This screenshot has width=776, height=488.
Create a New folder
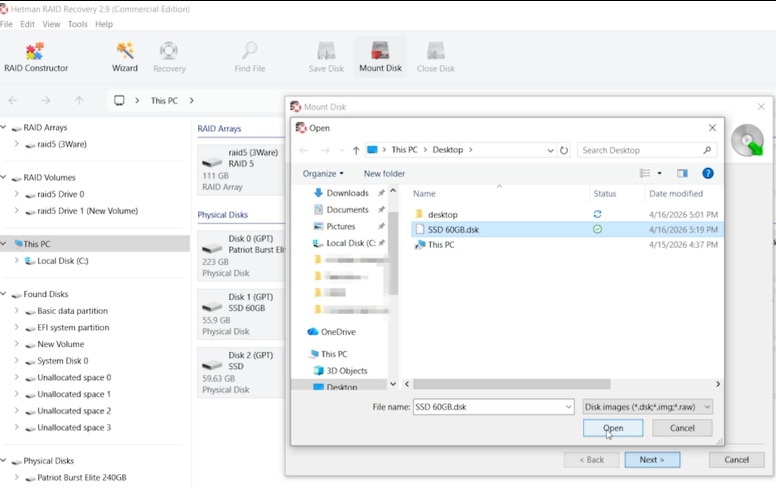click(384, 173)
